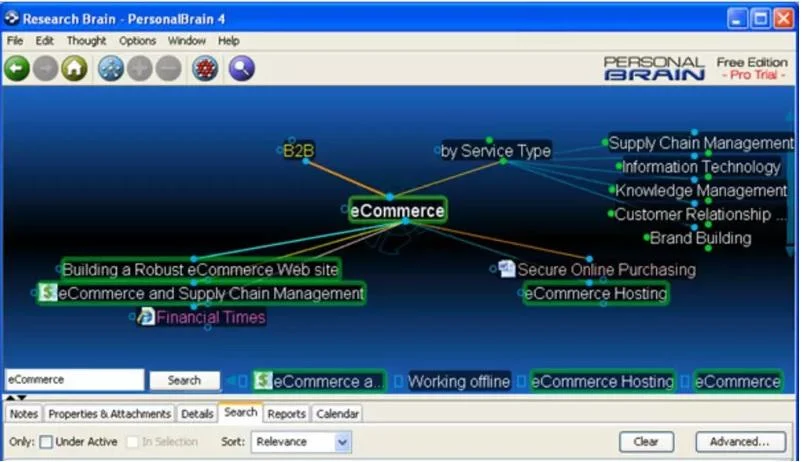Click the grey minus collapse icon

168,68
